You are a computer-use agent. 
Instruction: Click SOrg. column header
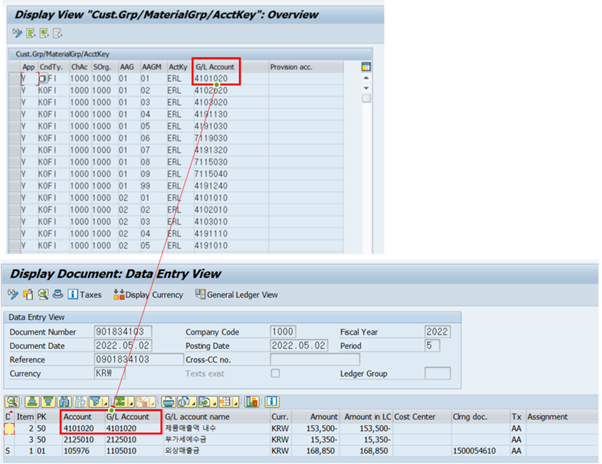103,67
